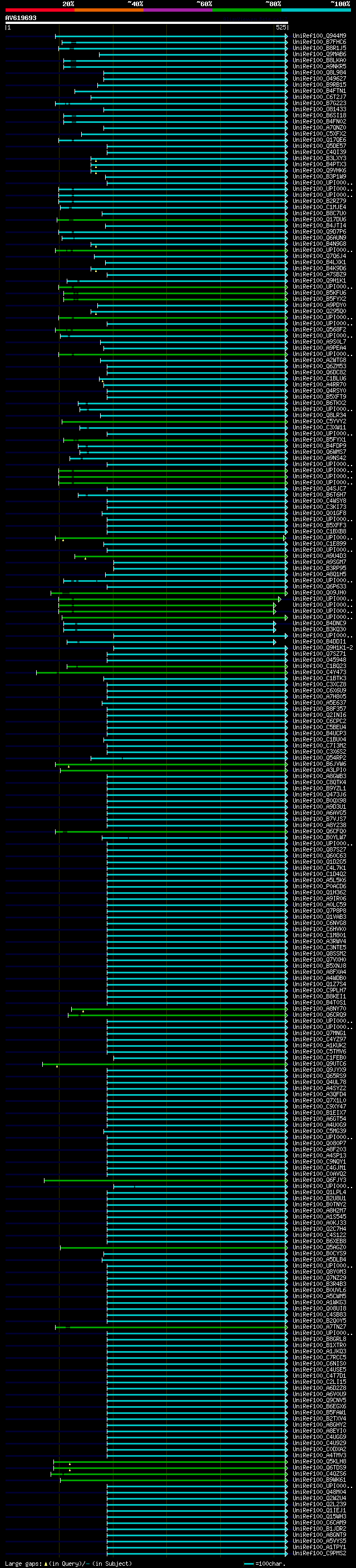Select the UniRef100_A3LPI0 hit
The width and height of the screenshot is (356, 1568).
[x=319, y=770]
